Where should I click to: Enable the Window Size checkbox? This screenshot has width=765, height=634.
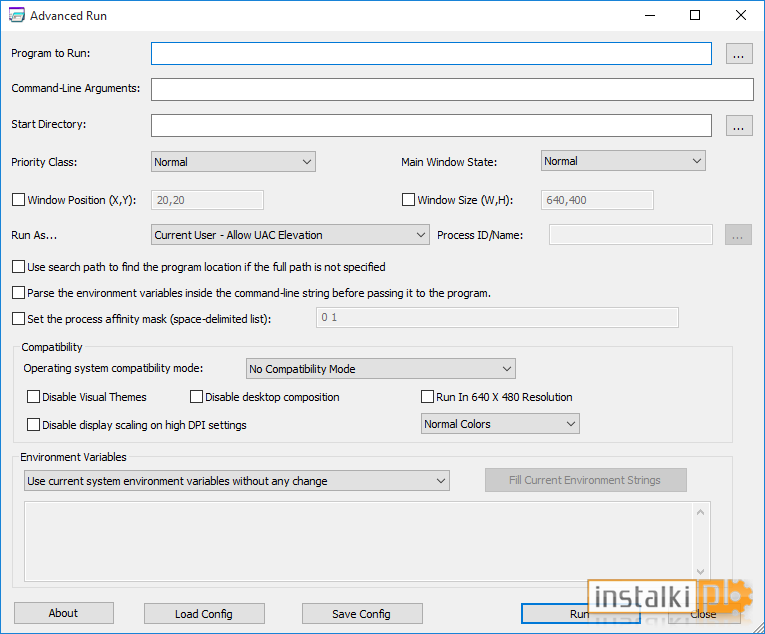408,200
